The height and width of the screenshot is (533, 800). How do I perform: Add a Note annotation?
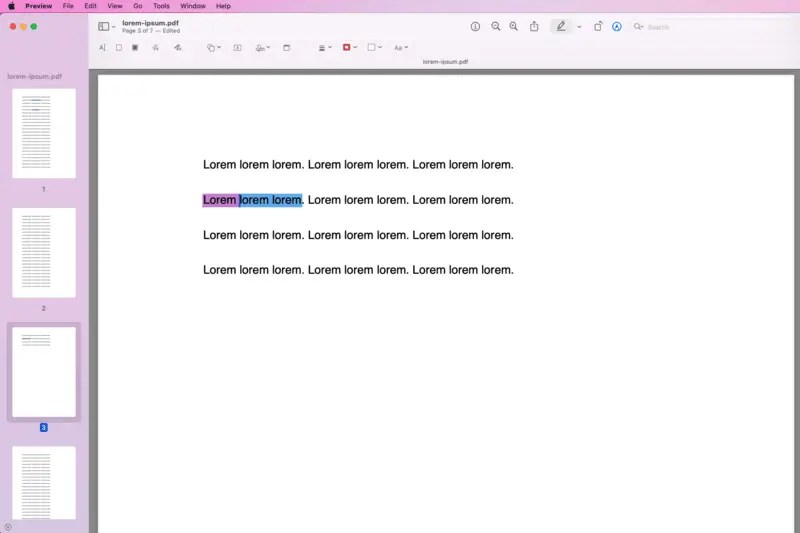point(287,47)
